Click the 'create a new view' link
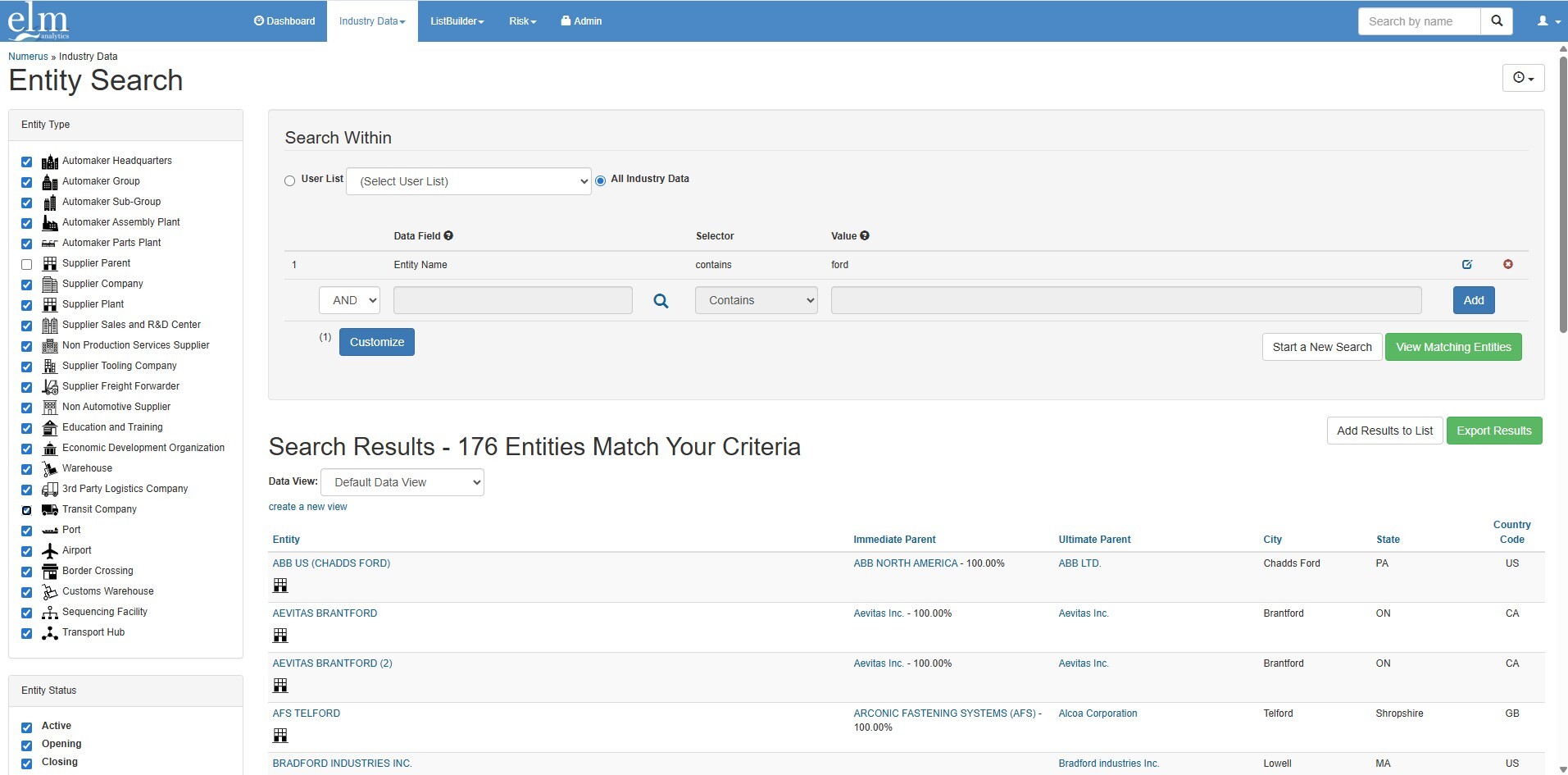Screen dimensions: 1568x775 pos(307,507)
